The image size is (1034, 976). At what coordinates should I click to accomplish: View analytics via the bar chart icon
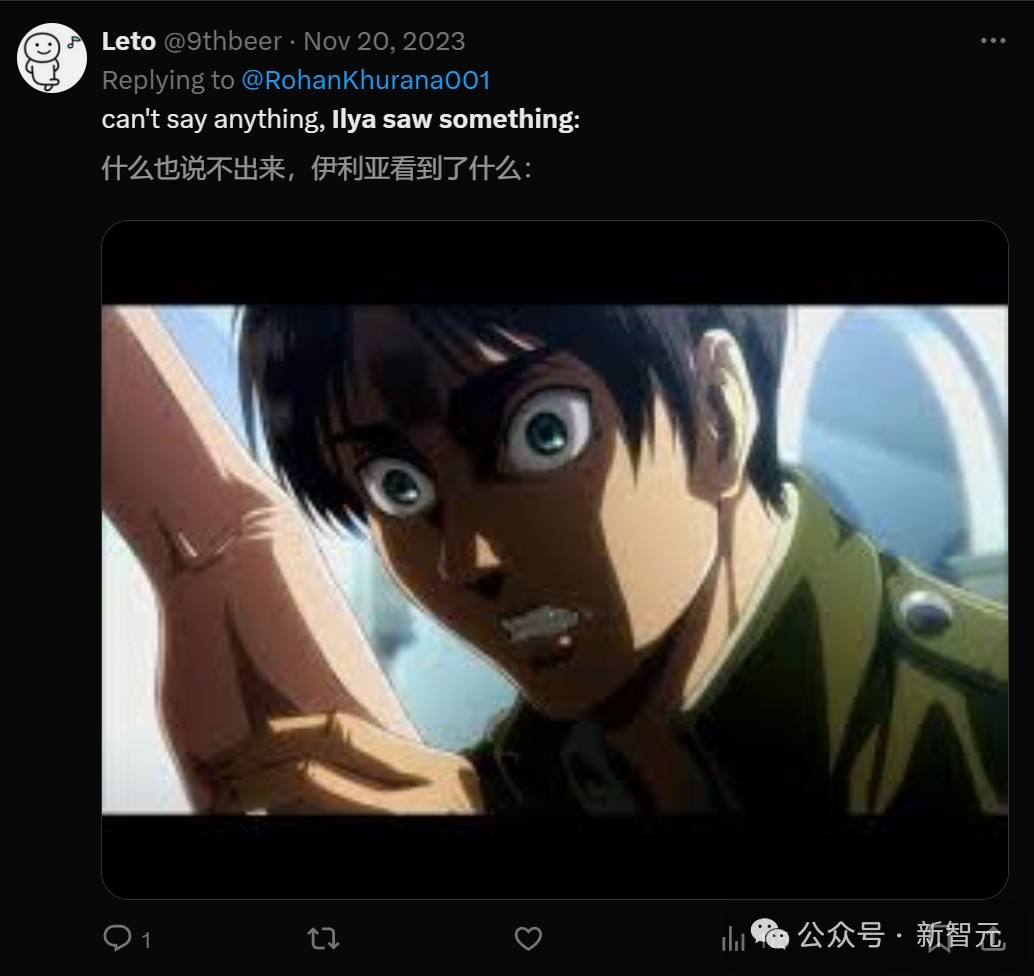tap(733, 938)
